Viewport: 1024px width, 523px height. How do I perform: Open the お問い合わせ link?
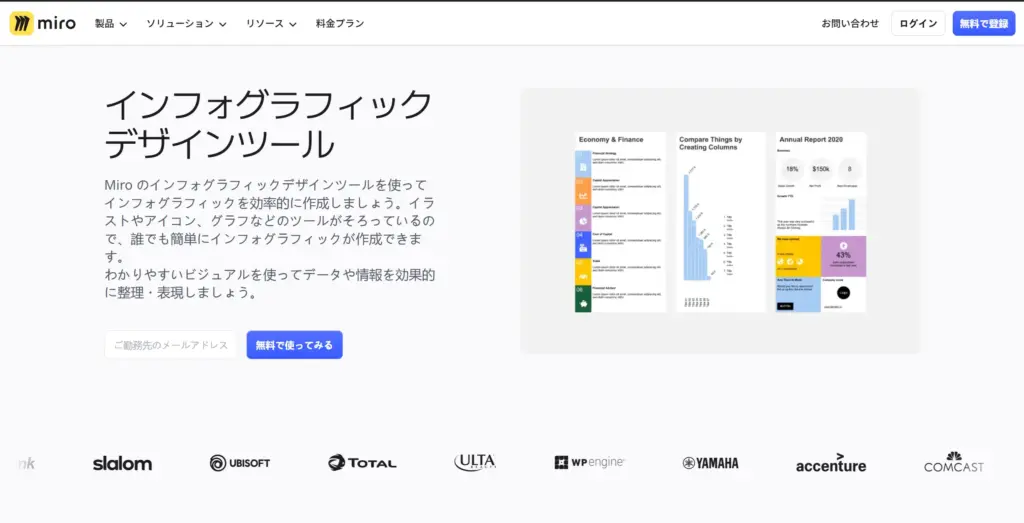[x=850, y=24]
